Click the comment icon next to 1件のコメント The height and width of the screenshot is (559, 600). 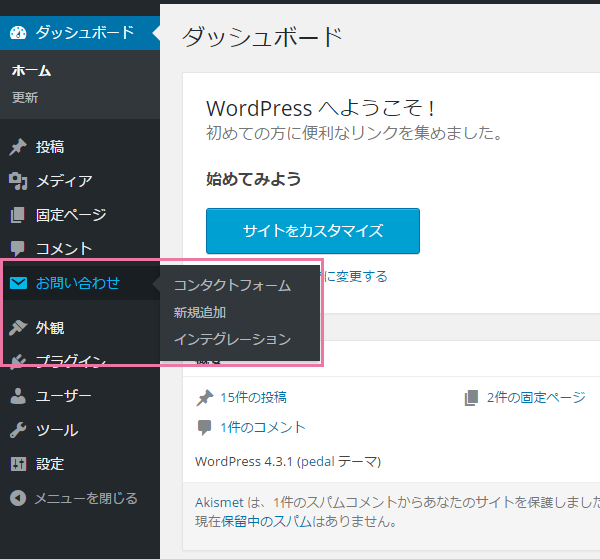coord(204,427)
